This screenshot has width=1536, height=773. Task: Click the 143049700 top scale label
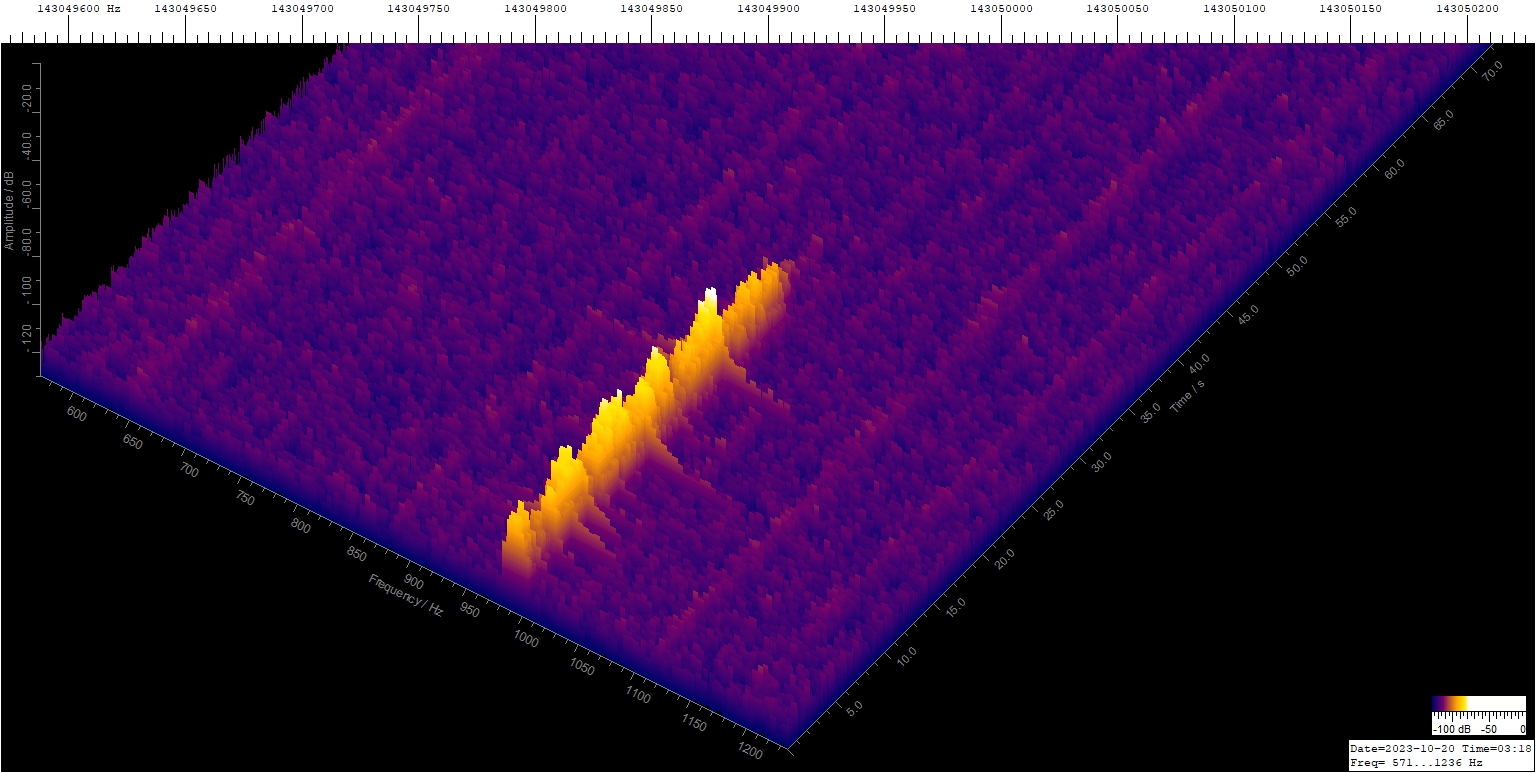[x=302, y=8]
